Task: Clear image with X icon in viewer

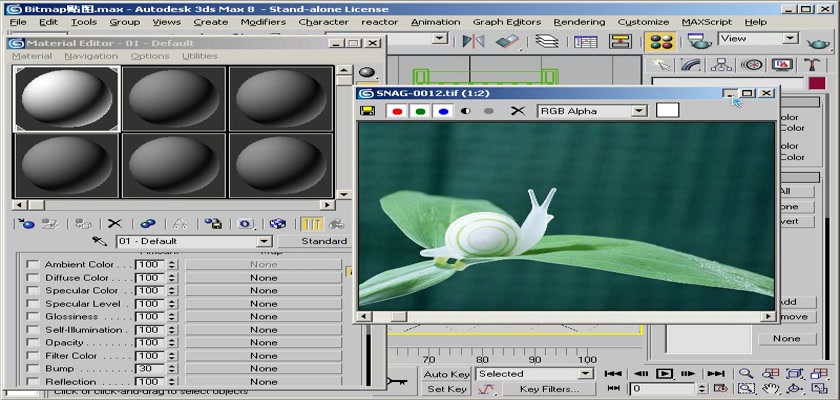Action: (517, 111)
